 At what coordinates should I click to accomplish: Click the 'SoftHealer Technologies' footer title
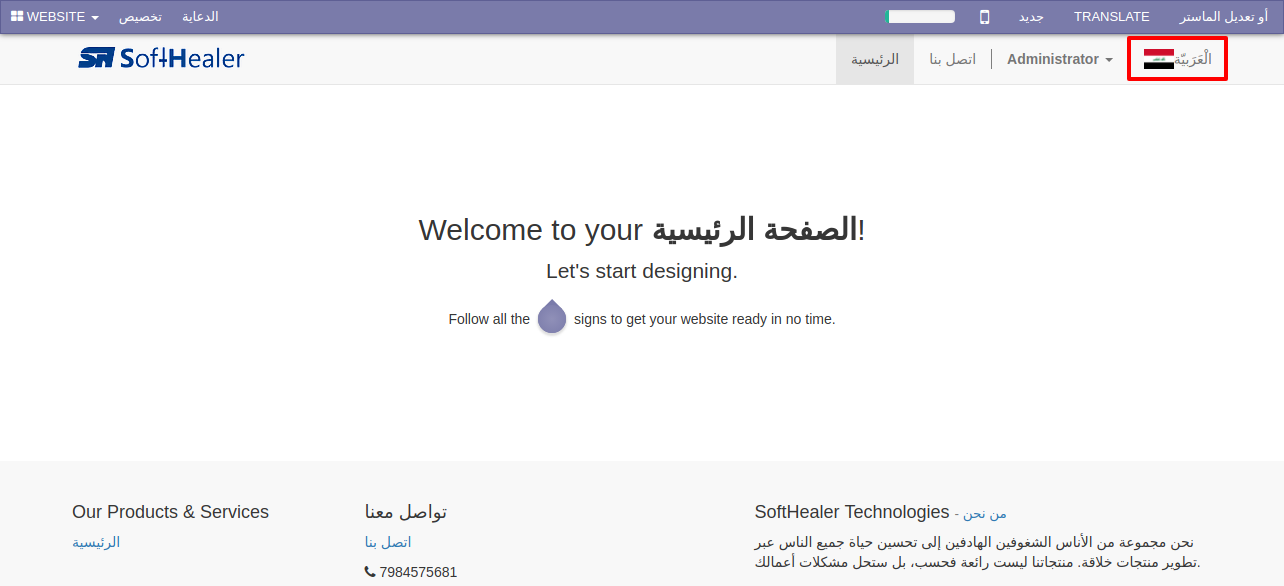click(x=852, y=512)
